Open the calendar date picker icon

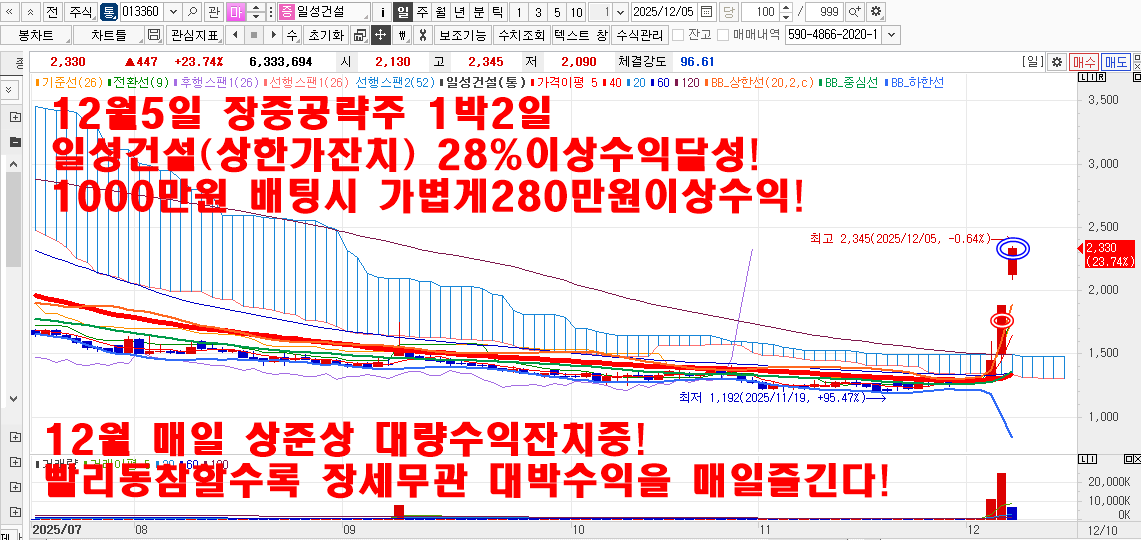pyautogui.click(x=707, y=12)
